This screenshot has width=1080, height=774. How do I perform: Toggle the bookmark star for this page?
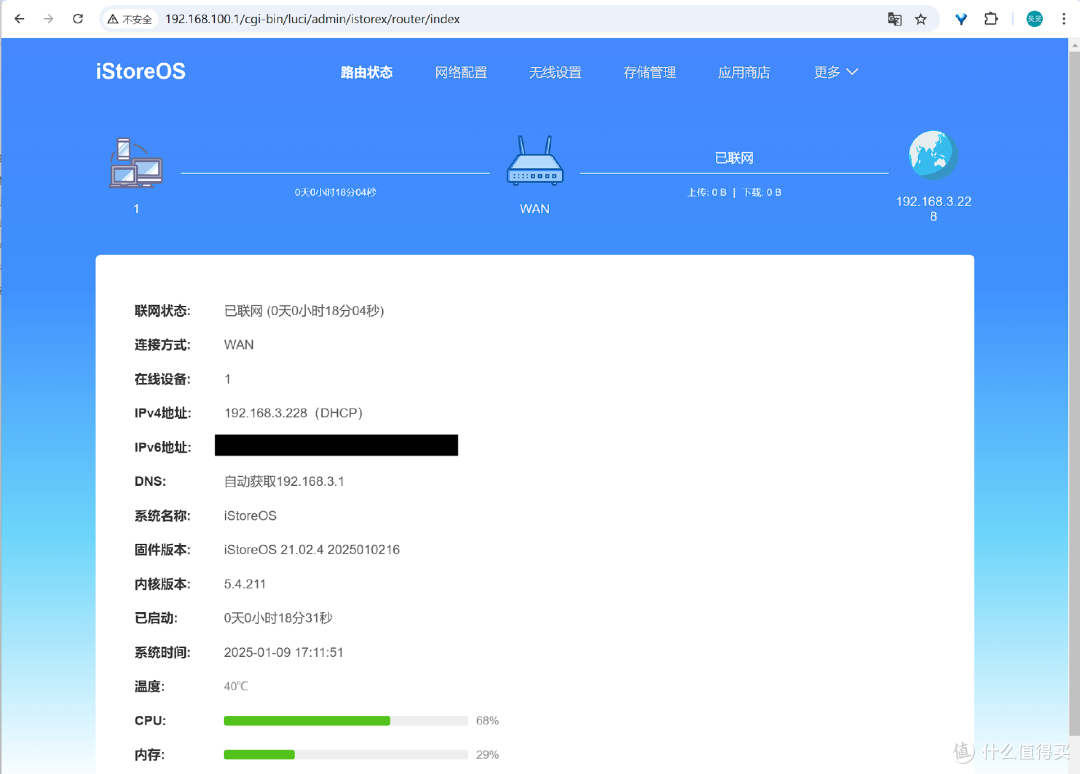point(920,18)
